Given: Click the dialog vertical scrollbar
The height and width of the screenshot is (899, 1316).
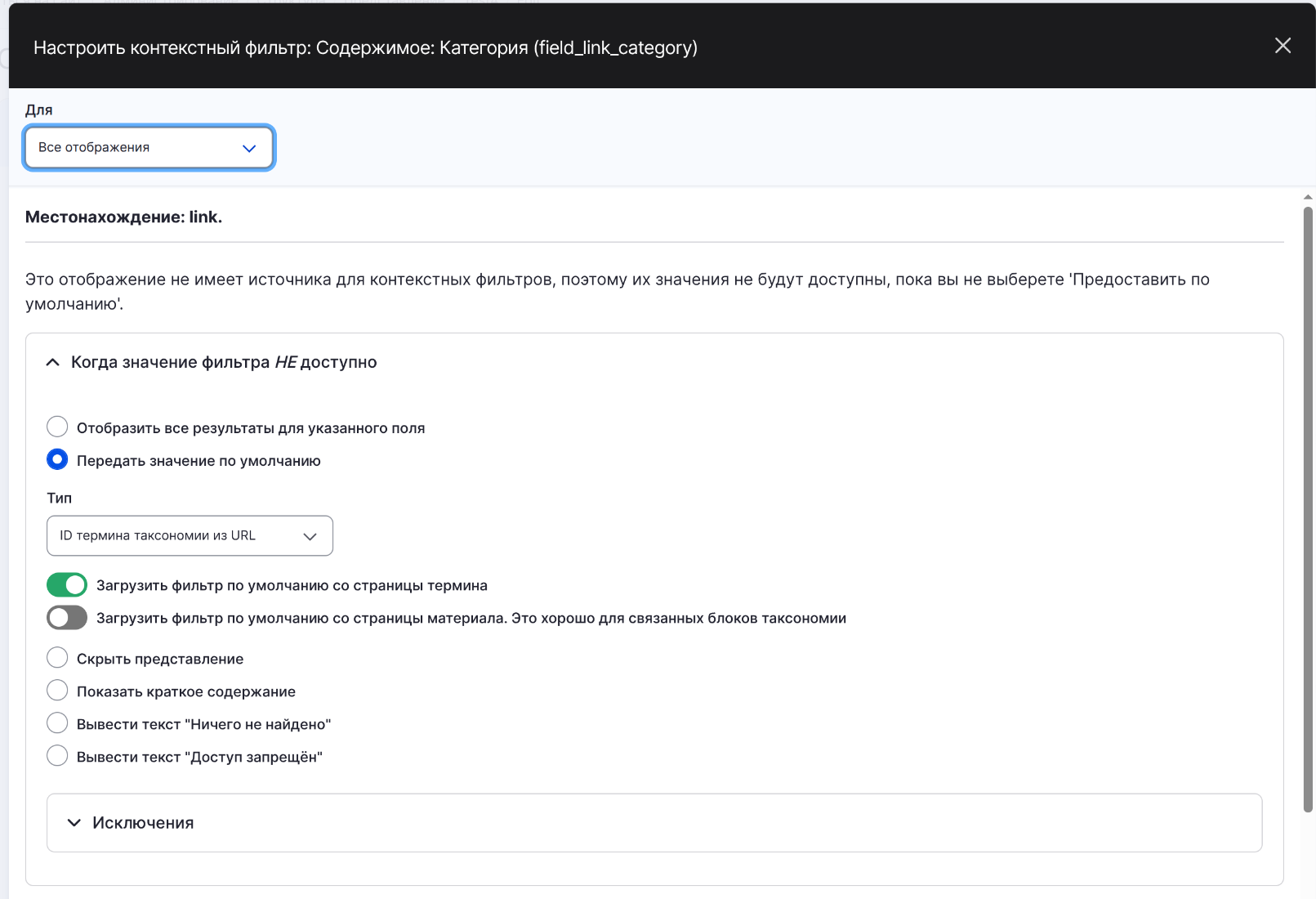Looking at the screenshot, I should click(x=1308, y=507).
